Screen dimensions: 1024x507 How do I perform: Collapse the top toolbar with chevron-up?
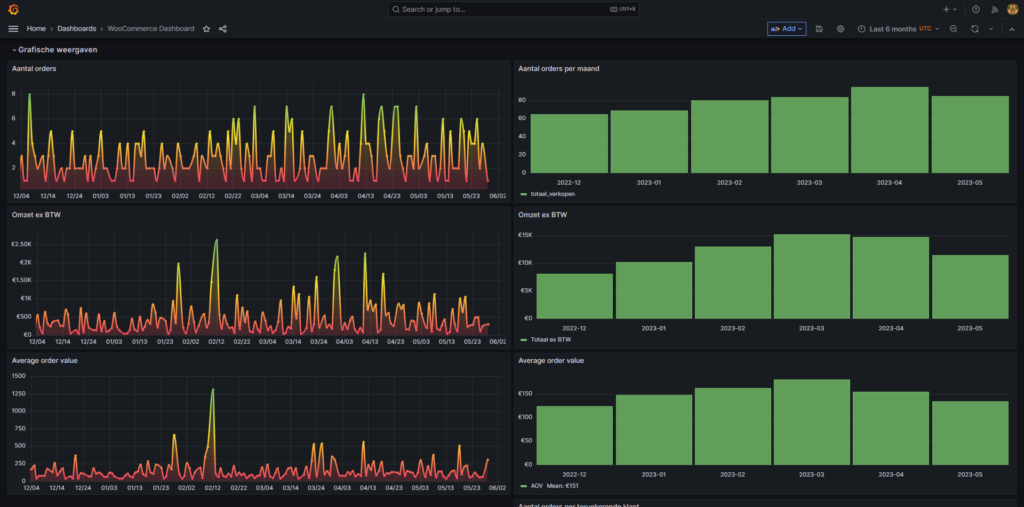point(1012,29)
